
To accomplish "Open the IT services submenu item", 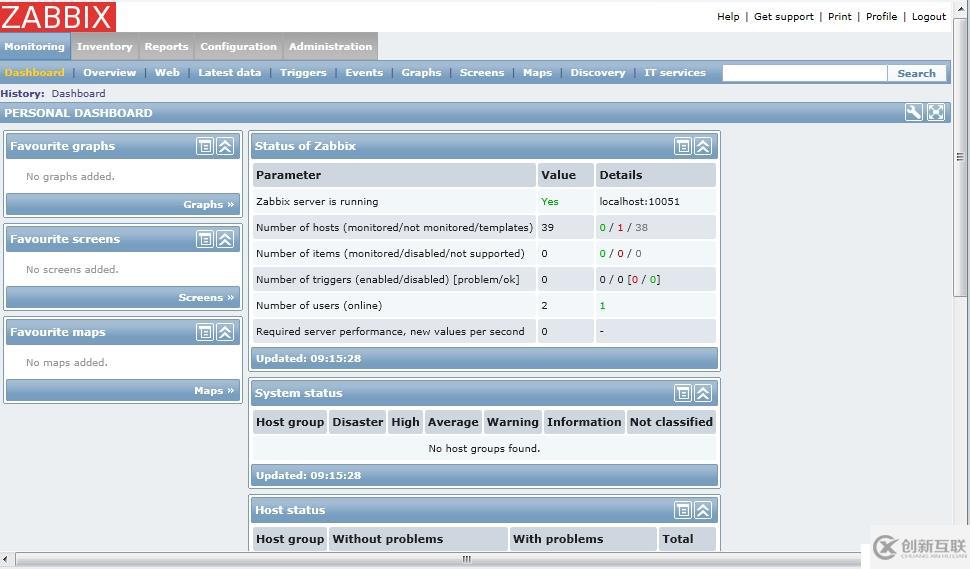I will (x=675, y=72).
